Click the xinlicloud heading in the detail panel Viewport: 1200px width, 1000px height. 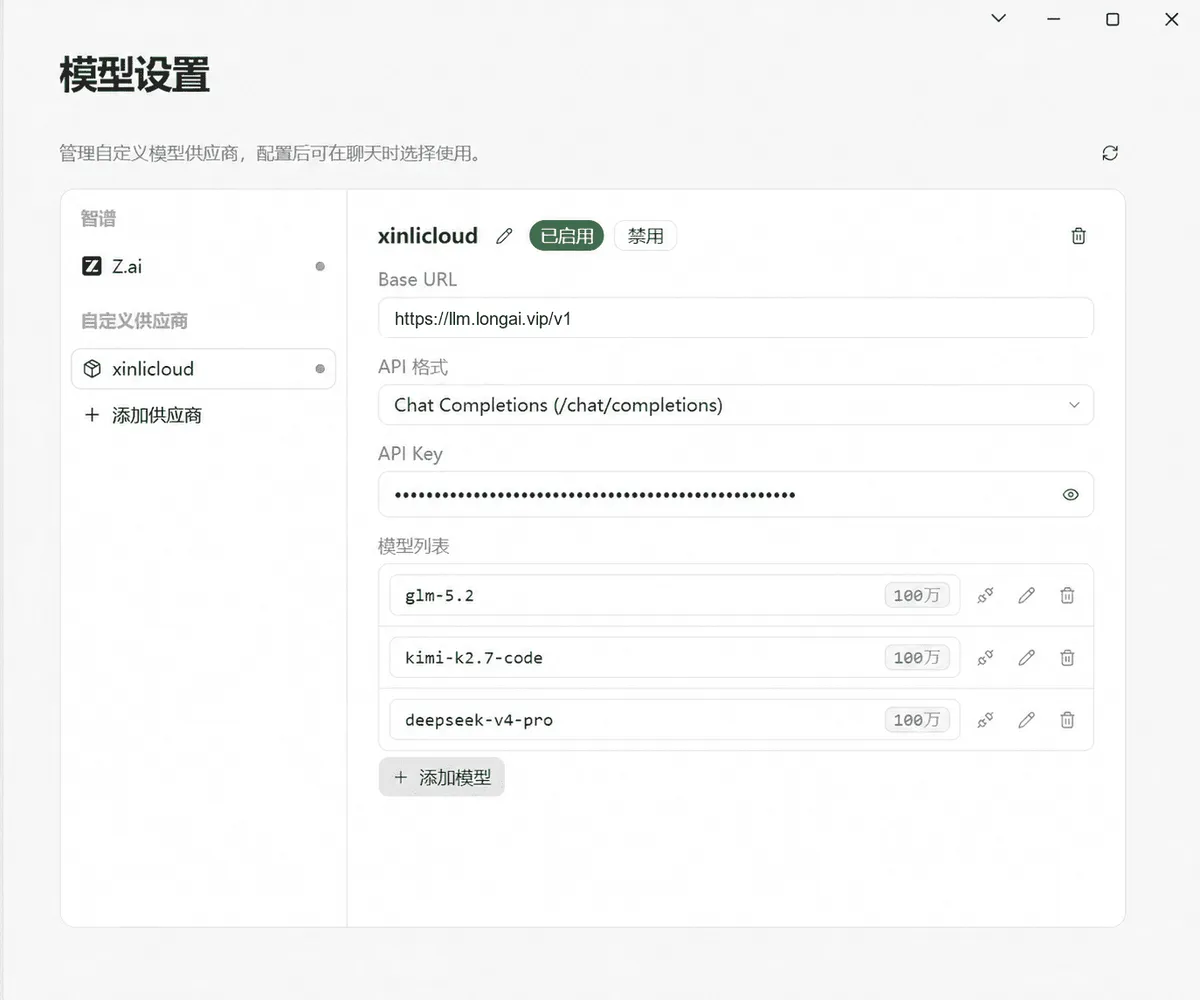pos(428,236)
